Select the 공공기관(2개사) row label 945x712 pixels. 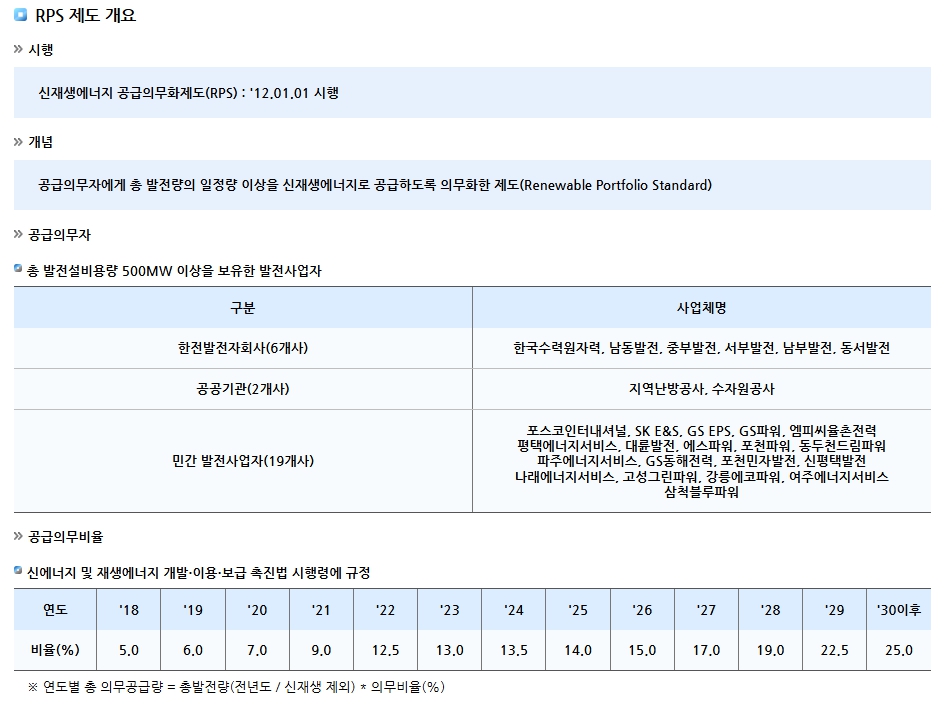(x=243, y=389)
